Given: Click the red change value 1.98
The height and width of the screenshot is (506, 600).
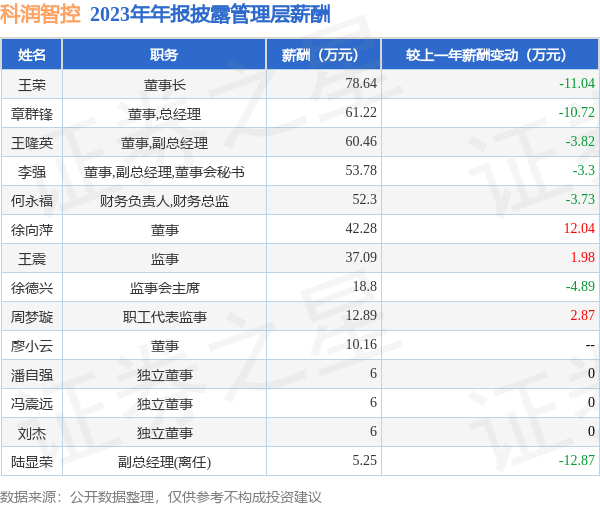Looking at the screenshot, I should [x=582, y=258].
